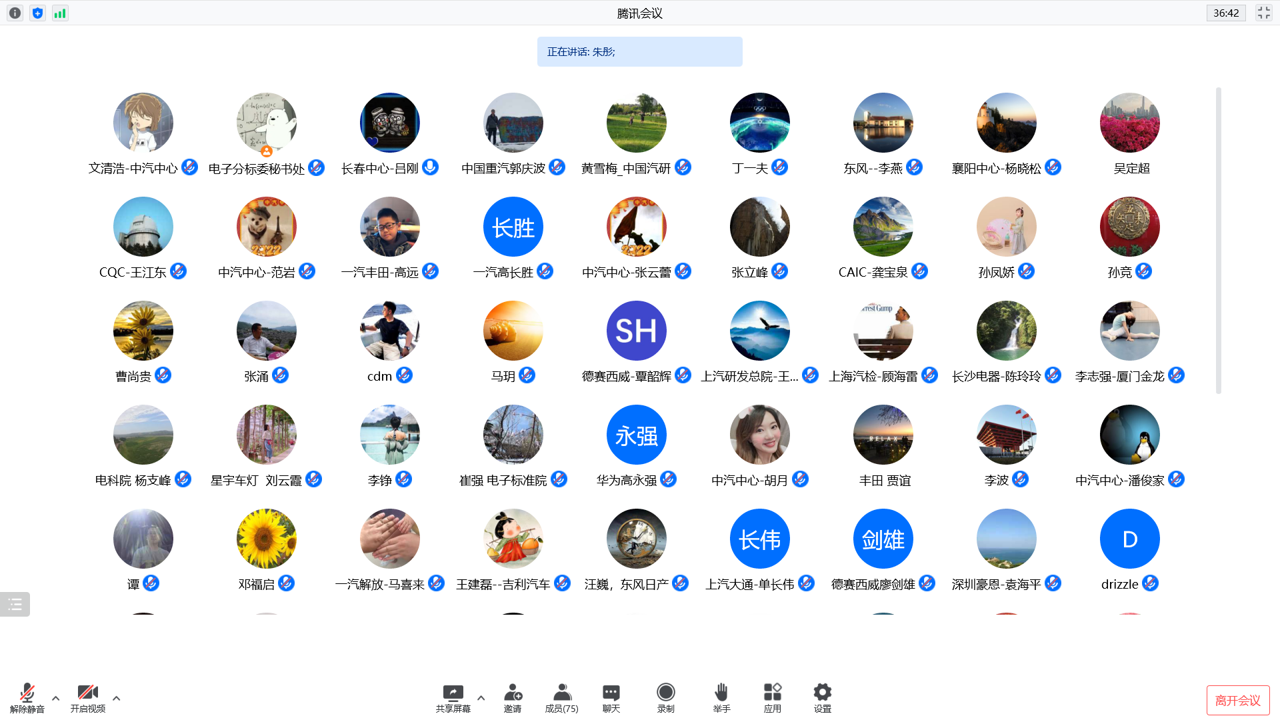Raise hand with 举手 icon

[721, 698]
